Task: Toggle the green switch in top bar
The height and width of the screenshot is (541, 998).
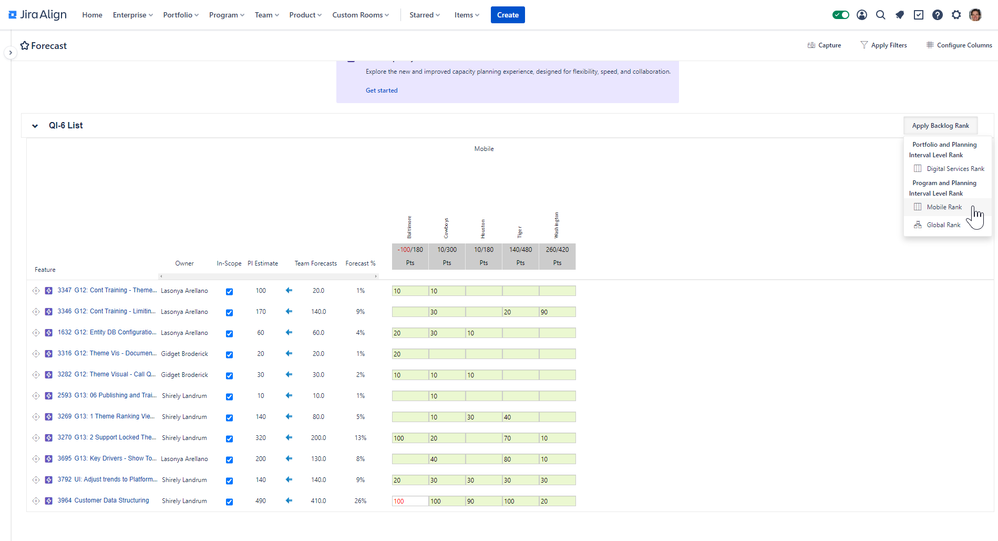Action: point(841,15)
